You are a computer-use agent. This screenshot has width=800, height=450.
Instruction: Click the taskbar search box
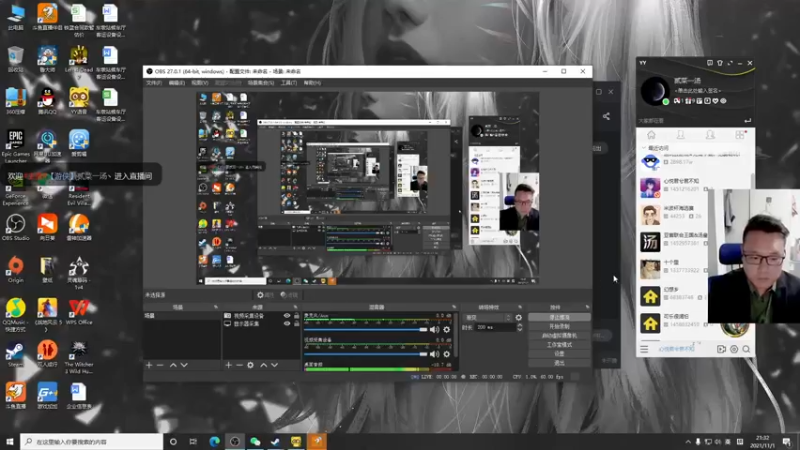(92, 442)
